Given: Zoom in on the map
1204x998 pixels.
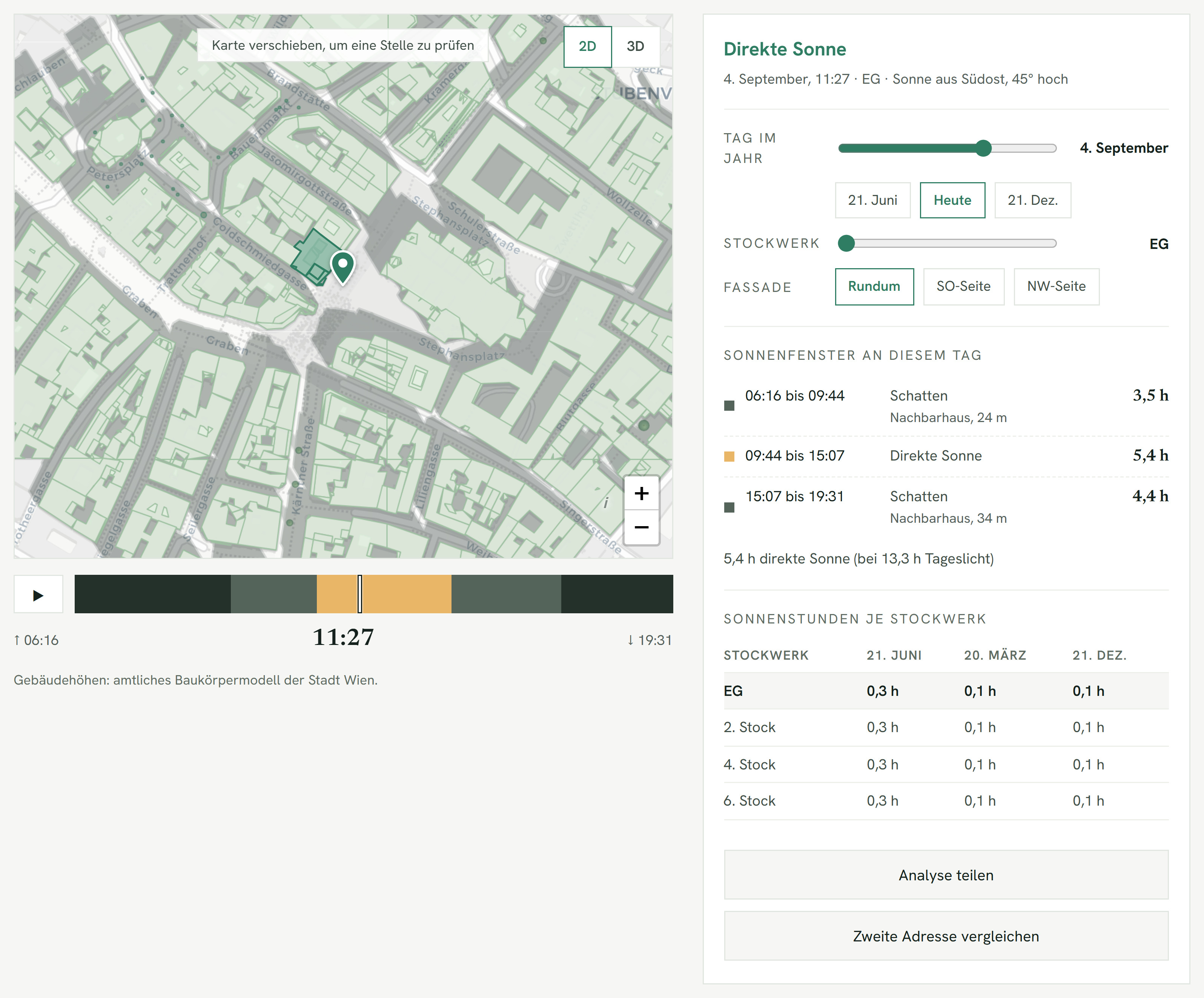Looking at the screenshot, I should [x=642, y=493].
